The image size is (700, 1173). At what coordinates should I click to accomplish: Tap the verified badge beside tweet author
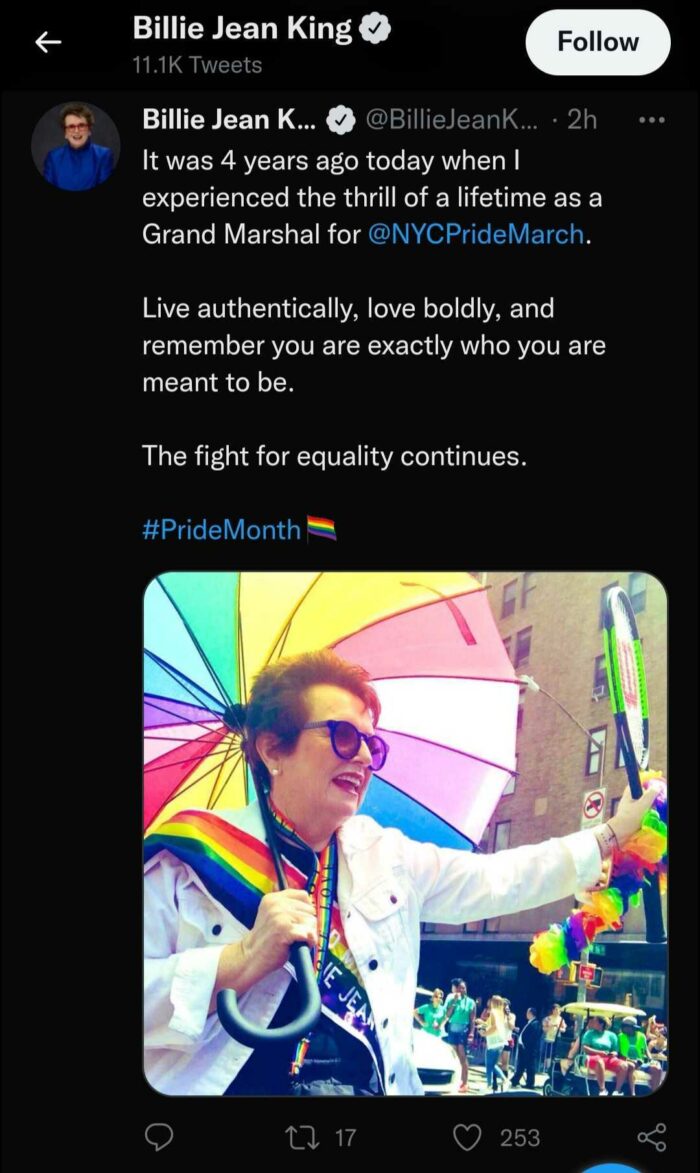click(x=343, y=120)
